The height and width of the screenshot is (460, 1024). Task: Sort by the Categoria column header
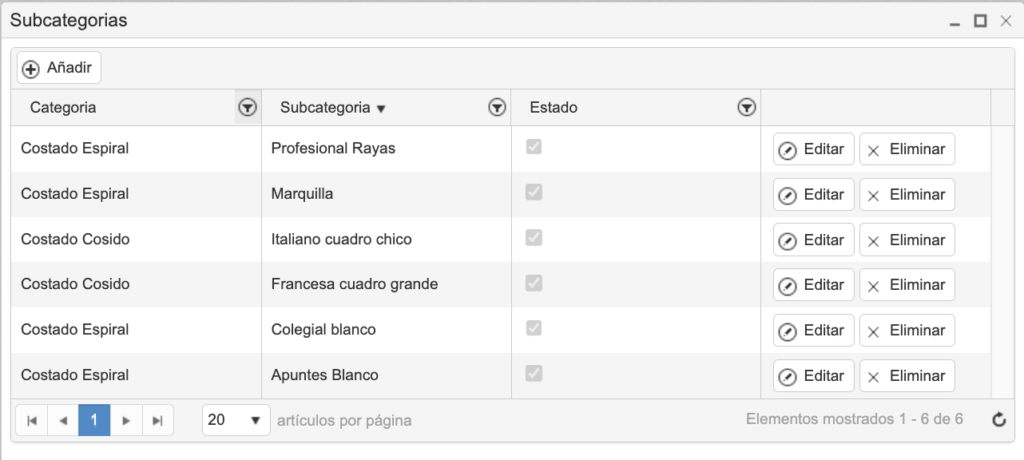pyautogui.click(x=63, y=108)
